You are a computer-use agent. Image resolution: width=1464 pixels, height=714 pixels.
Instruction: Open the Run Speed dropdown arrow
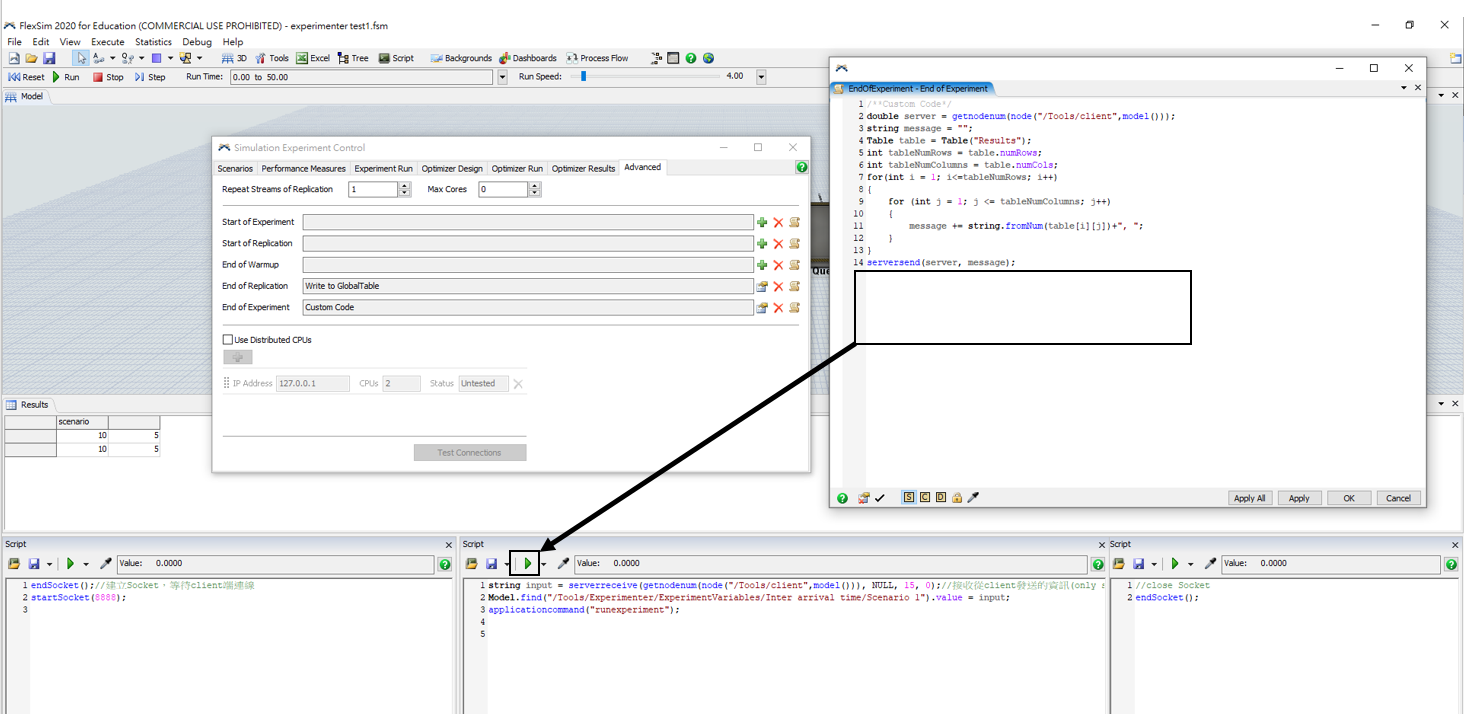tap(761, 77)
